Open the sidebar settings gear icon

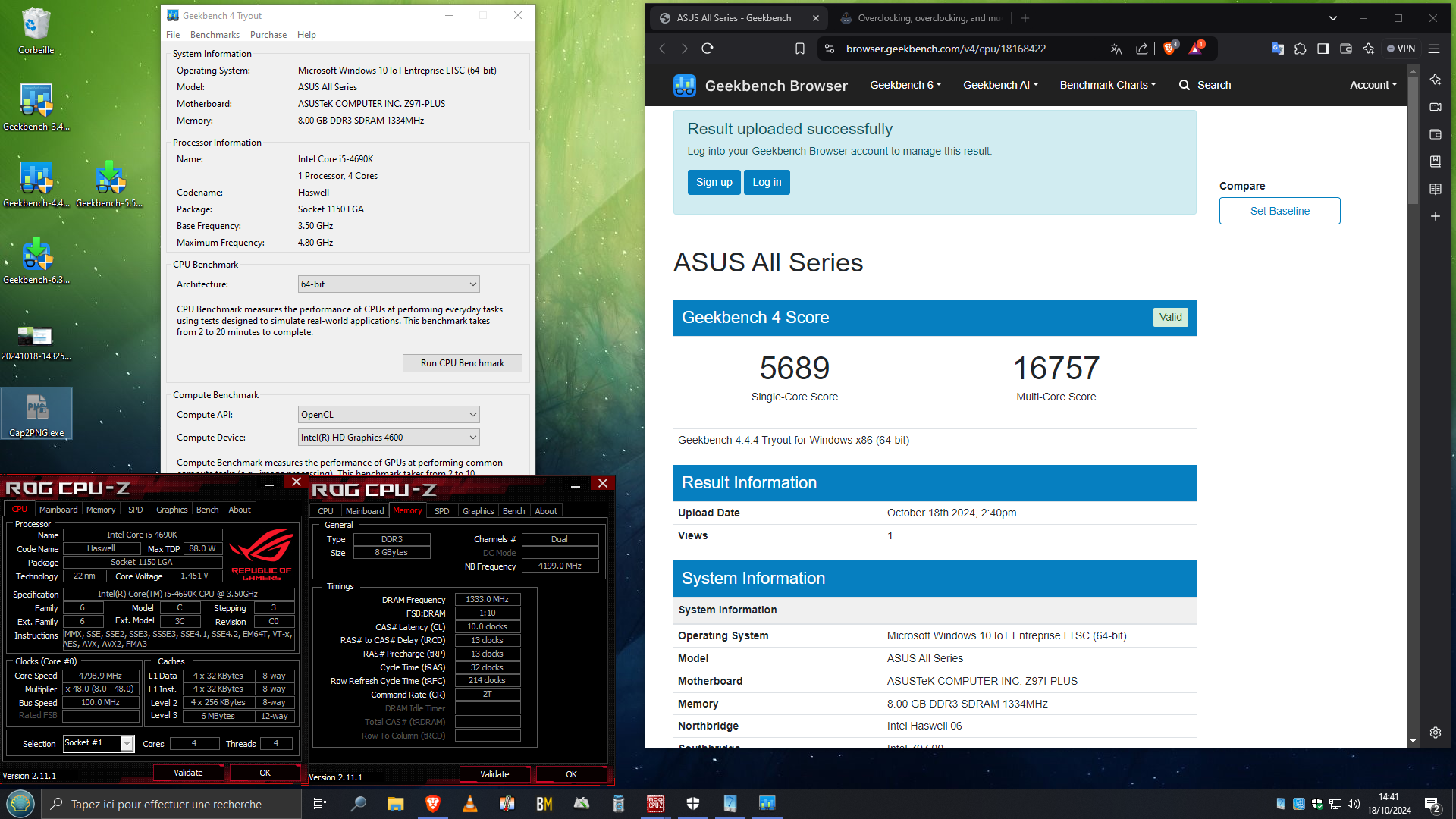point(1436,733)
